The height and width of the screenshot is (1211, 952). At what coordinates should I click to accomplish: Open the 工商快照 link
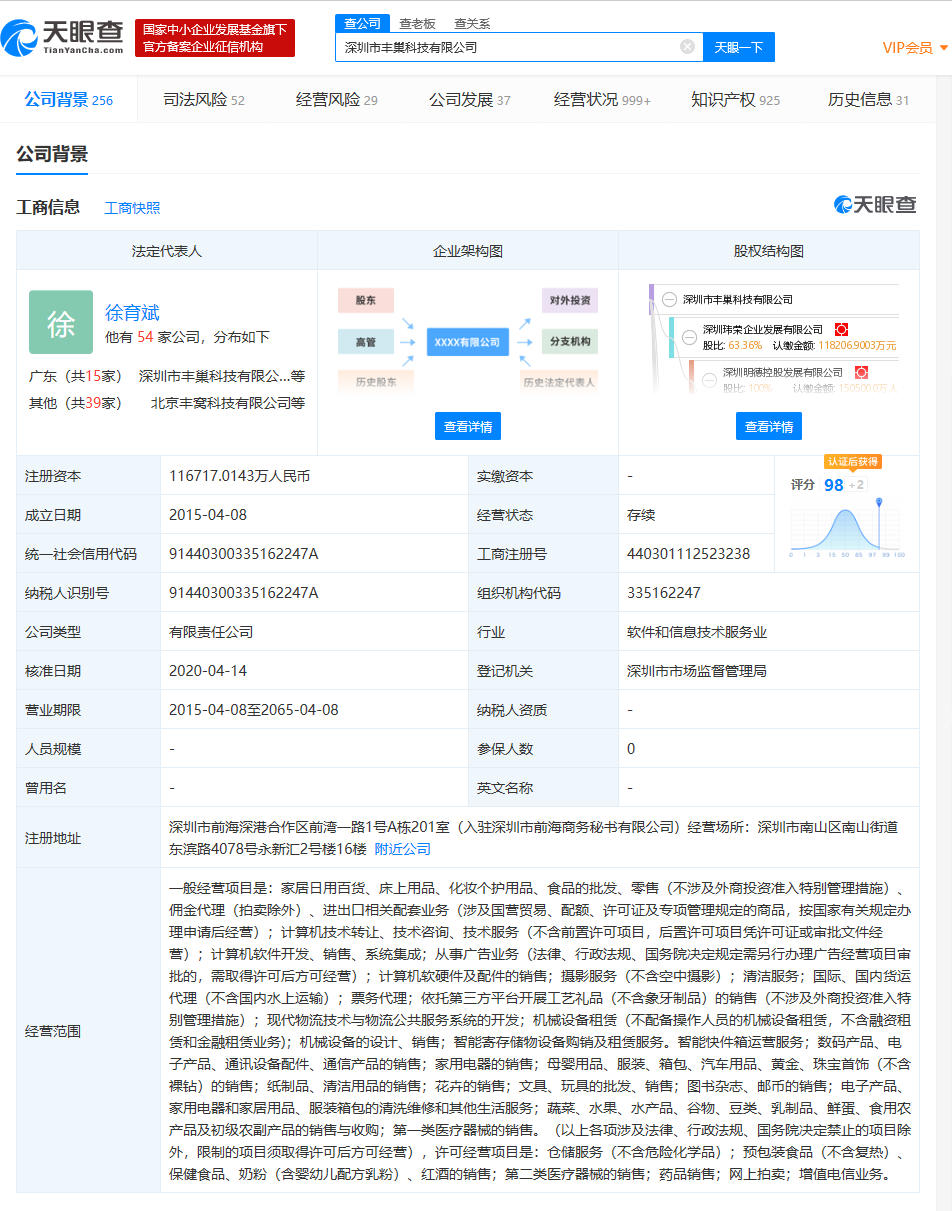tap(132, 208)
